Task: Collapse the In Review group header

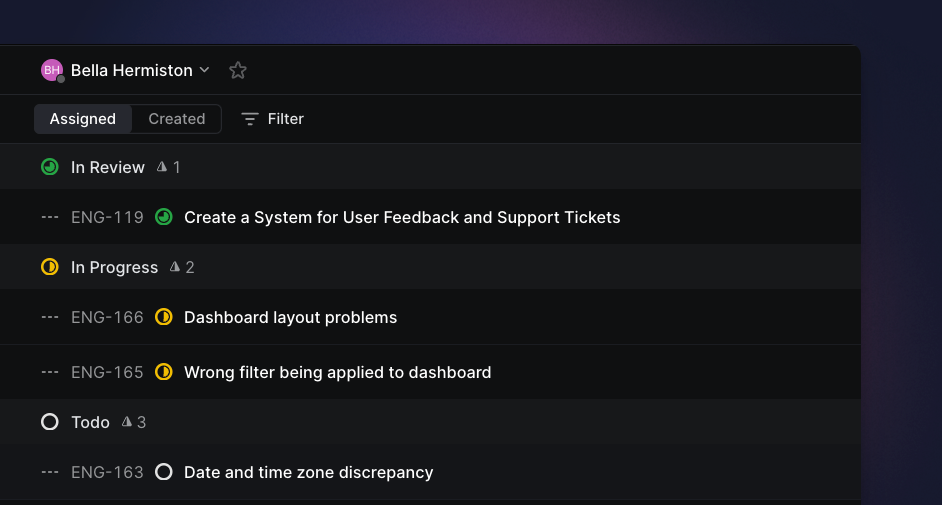Action: coord(430,167)
